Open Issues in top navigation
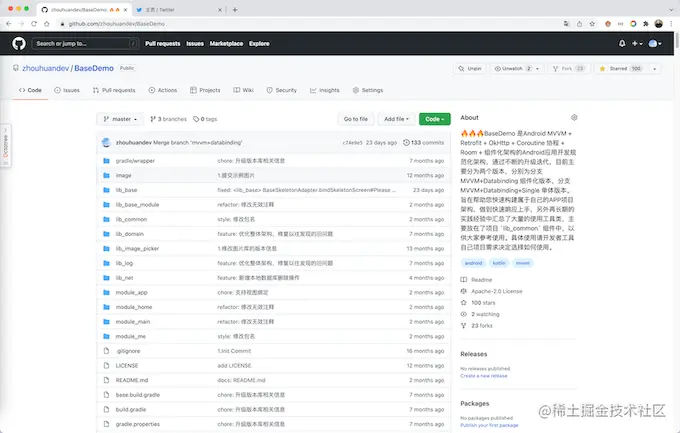This screenshot has height=433, width=680. click(195, 43)
